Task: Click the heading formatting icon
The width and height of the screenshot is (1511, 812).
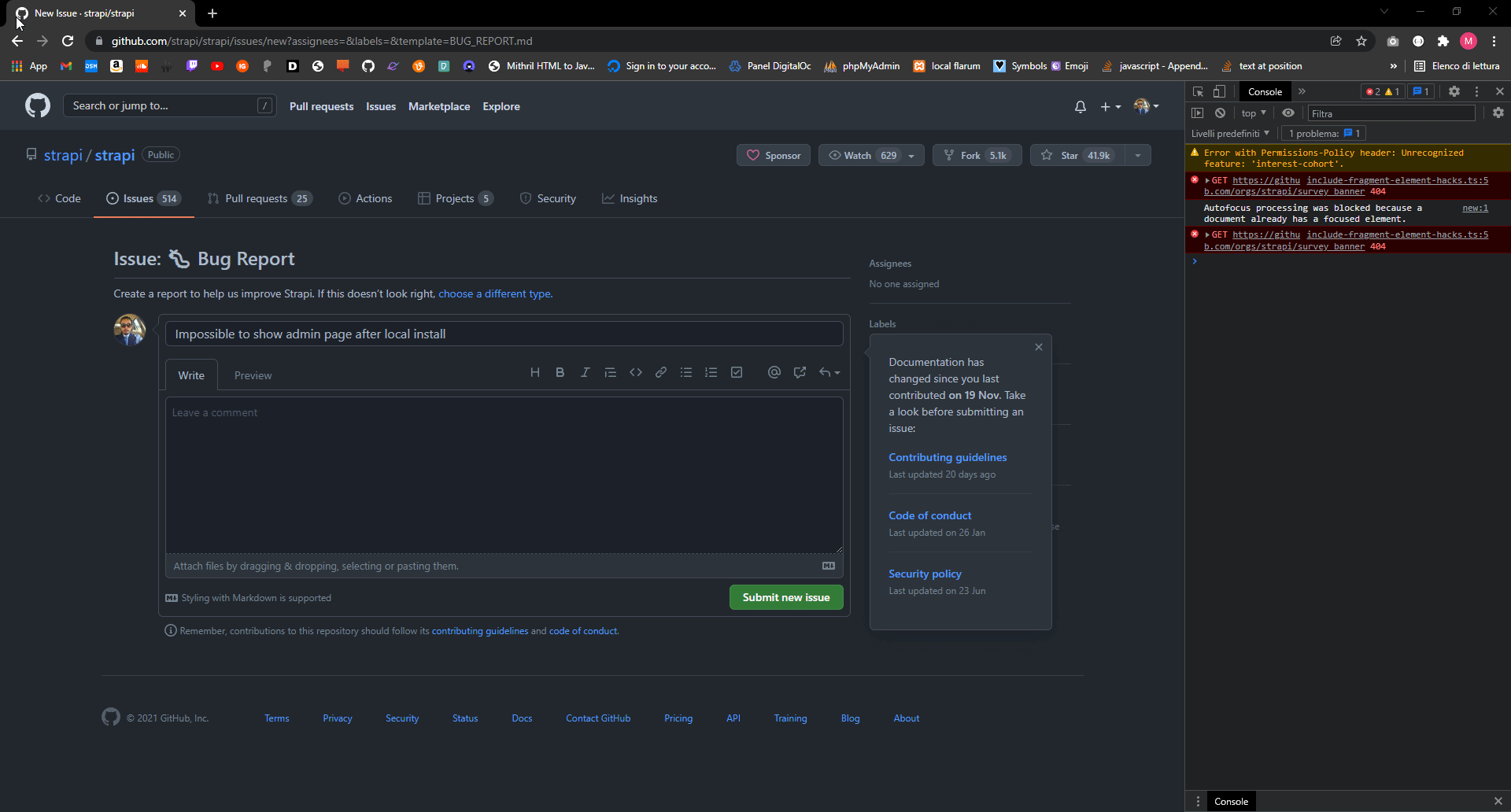Action: click(535, 372)
